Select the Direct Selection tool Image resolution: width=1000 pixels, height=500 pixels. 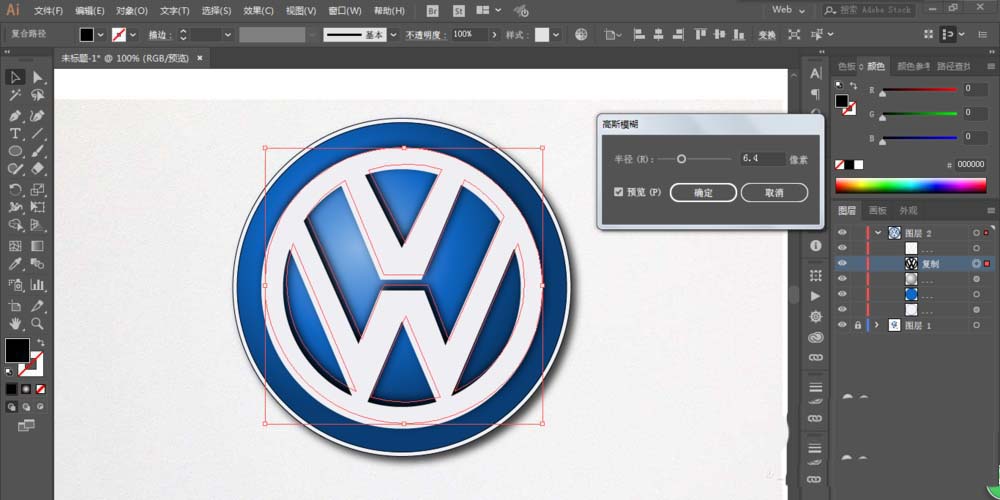click(37, 77)
